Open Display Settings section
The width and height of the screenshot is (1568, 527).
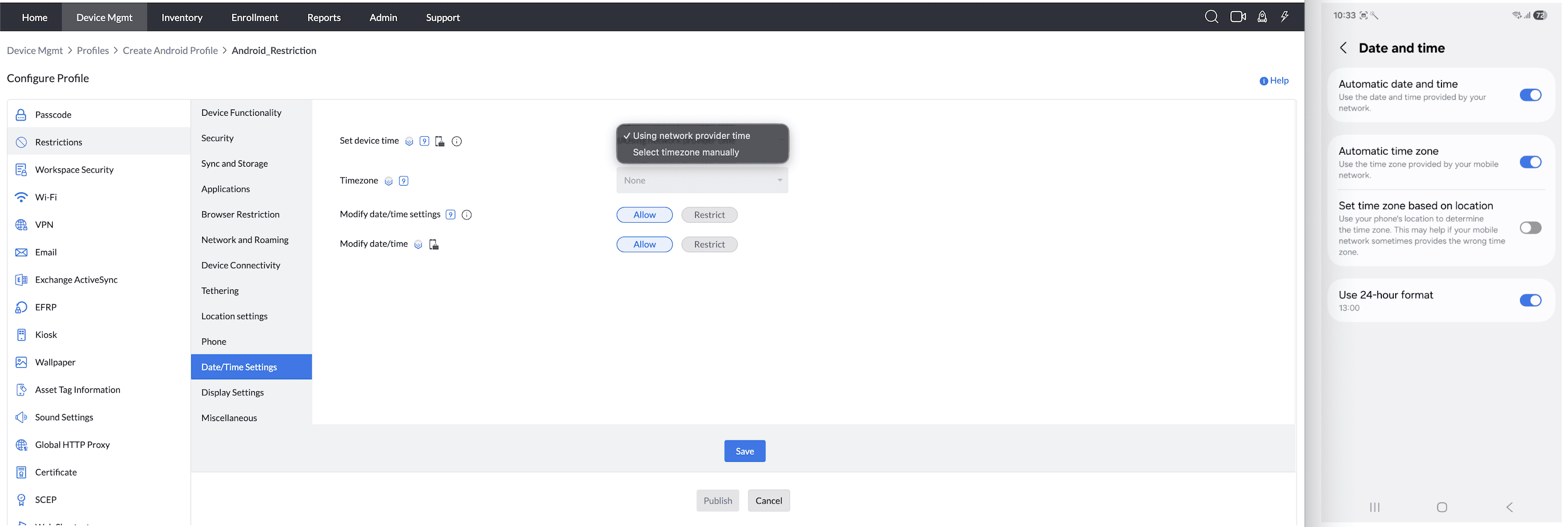(x=251, y=392)
